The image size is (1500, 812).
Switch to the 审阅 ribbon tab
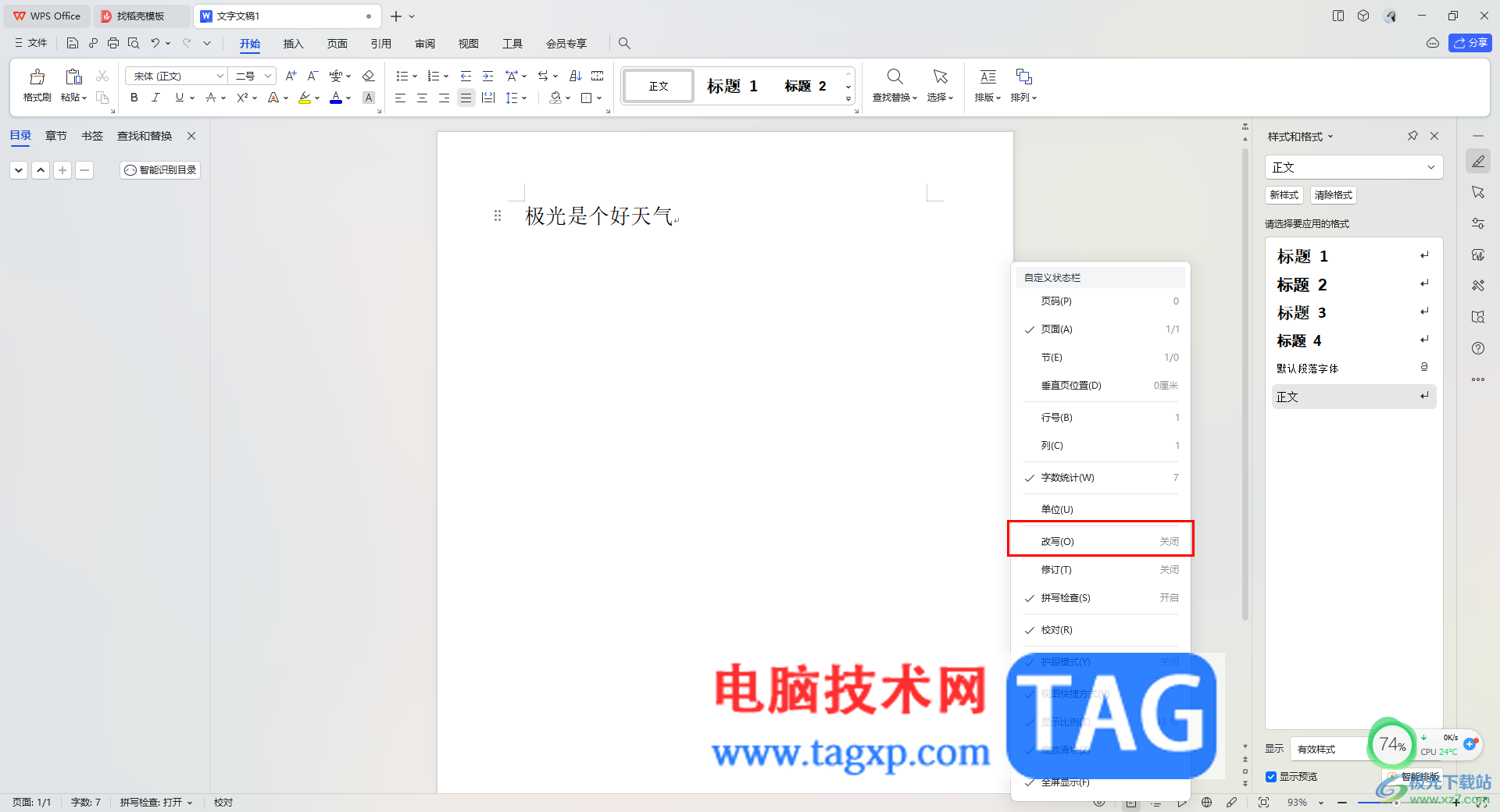pyautogui.click(x=424, y=44)
